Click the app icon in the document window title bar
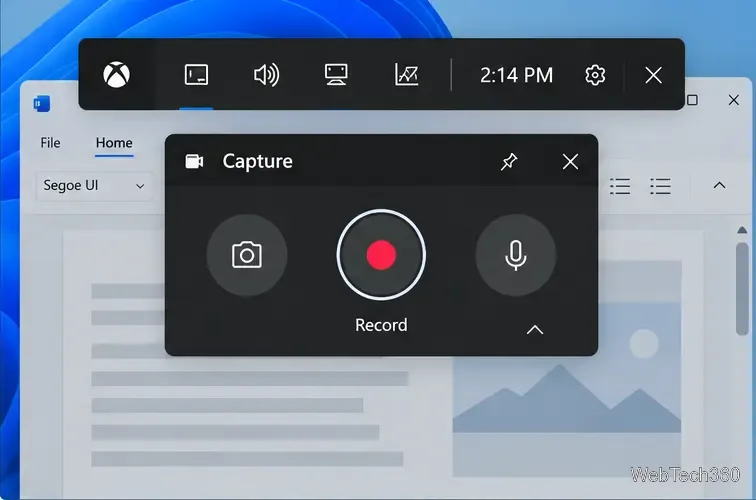 click(42, 103)
